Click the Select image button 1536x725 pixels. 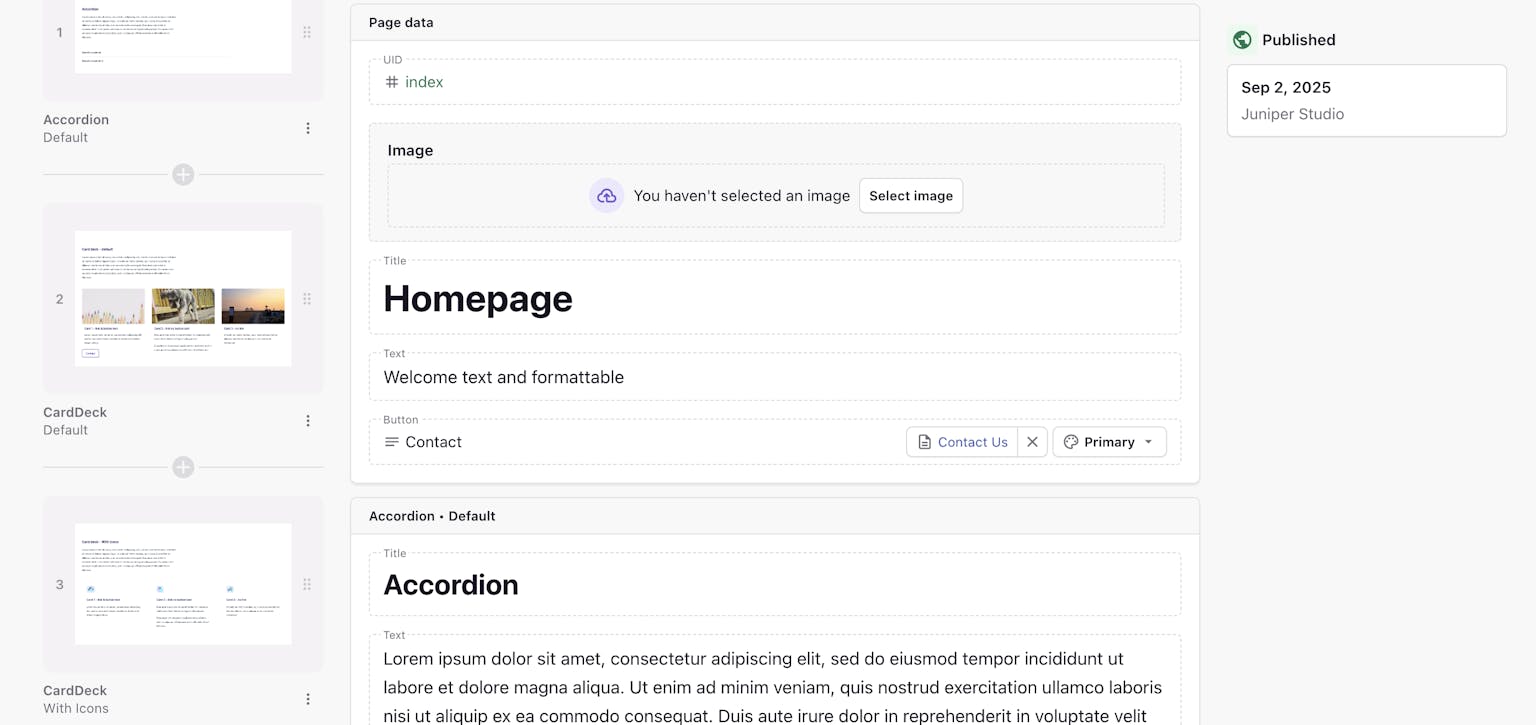[911, 196]
